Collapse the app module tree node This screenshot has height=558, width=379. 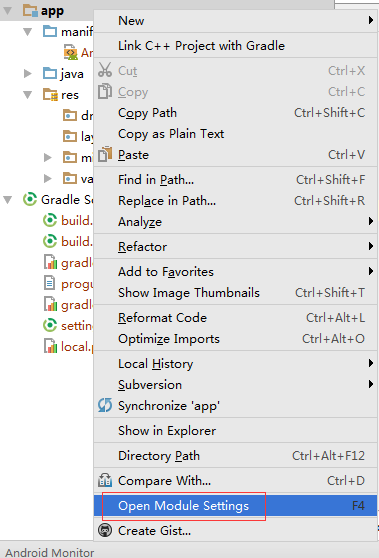point(7,11)
